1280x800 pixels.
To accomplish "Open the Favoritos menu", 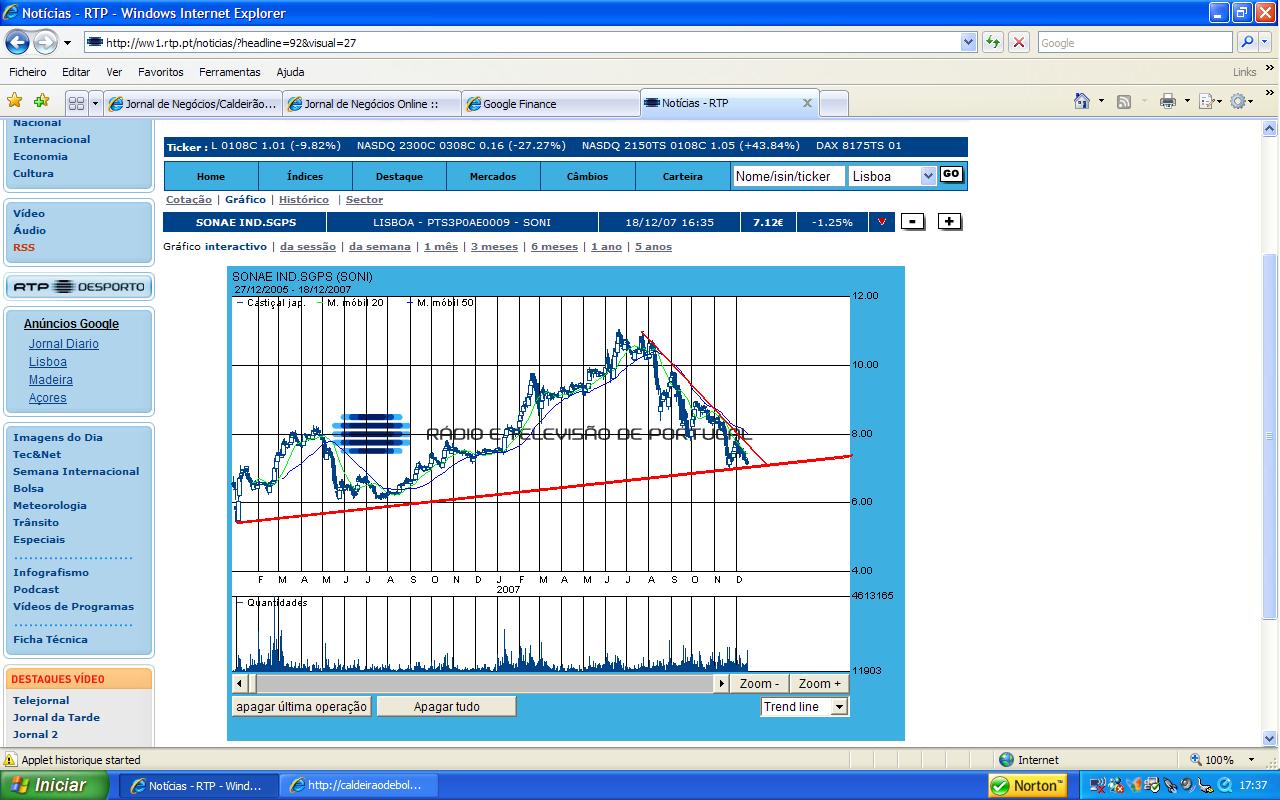I will pos(161,72).
